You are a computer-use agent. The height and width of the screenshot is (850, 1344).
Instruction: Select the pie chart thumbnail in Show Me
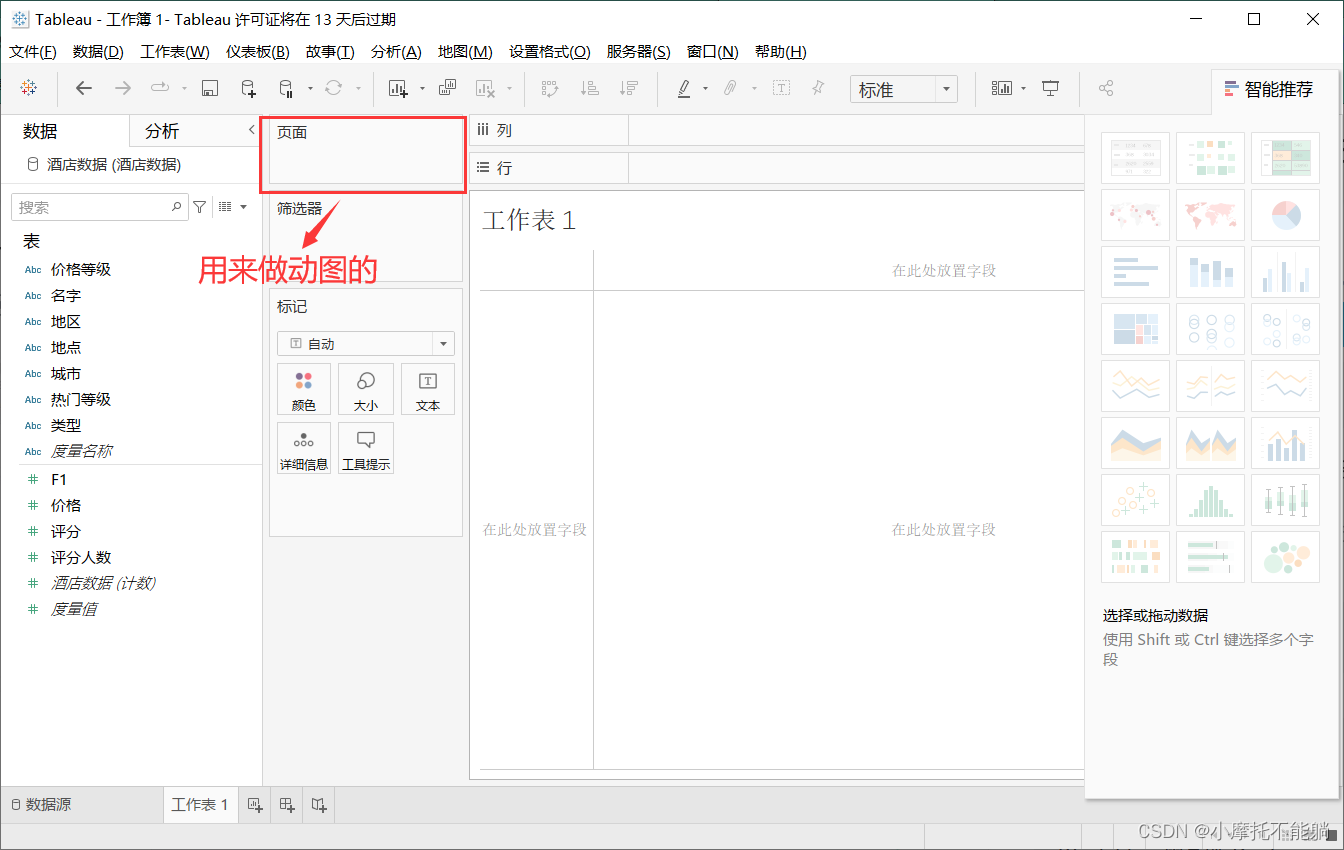pyautogui.click(x=1285, y=215)
